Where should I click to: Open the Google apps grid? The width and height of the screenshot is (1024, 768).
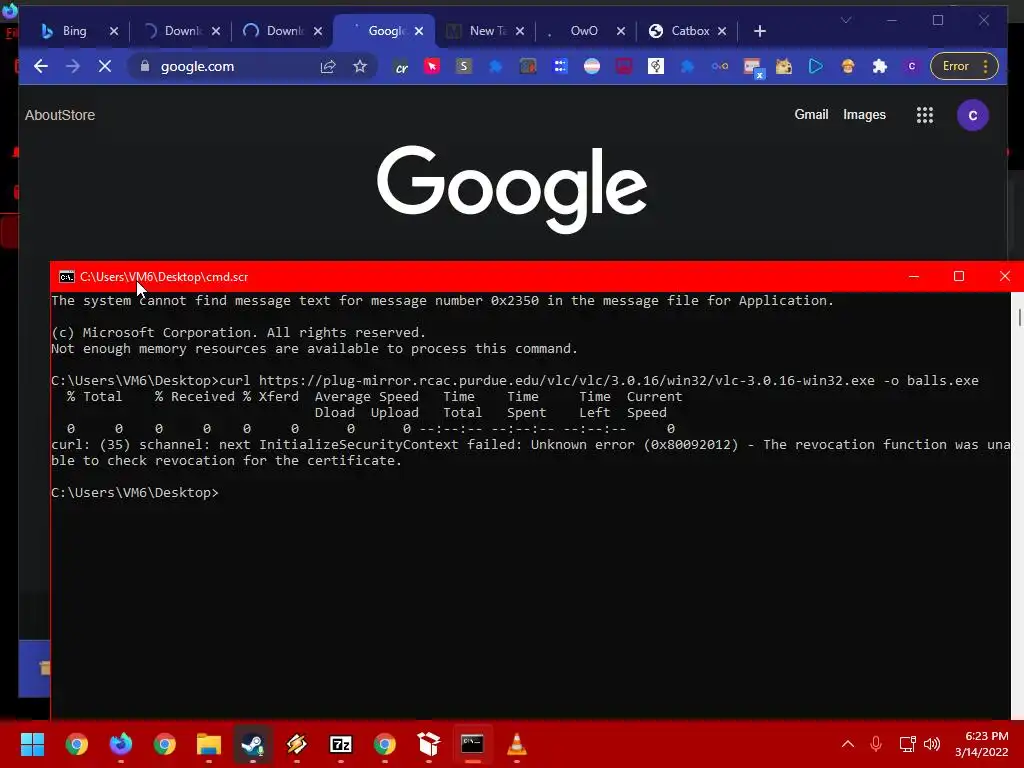(925, 115)
